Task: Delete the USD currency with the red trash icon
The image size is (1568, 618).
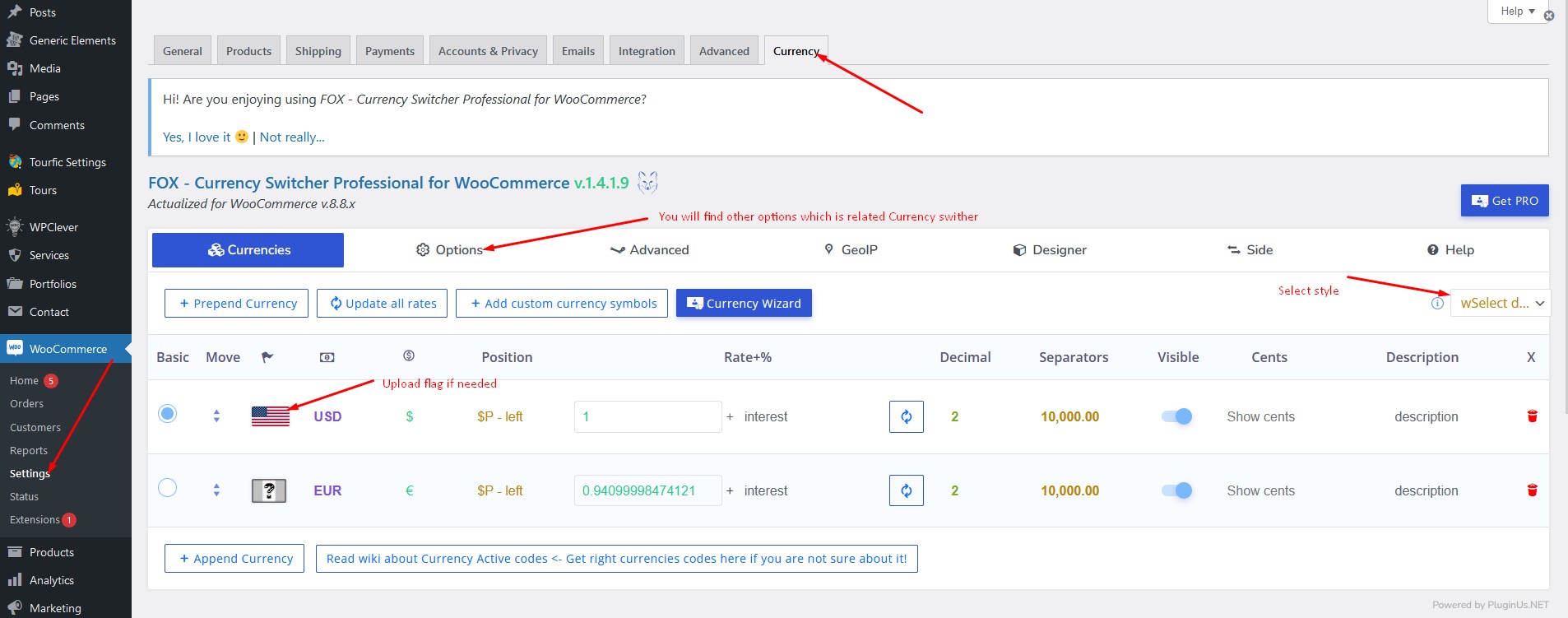Action: [1532, 416]
